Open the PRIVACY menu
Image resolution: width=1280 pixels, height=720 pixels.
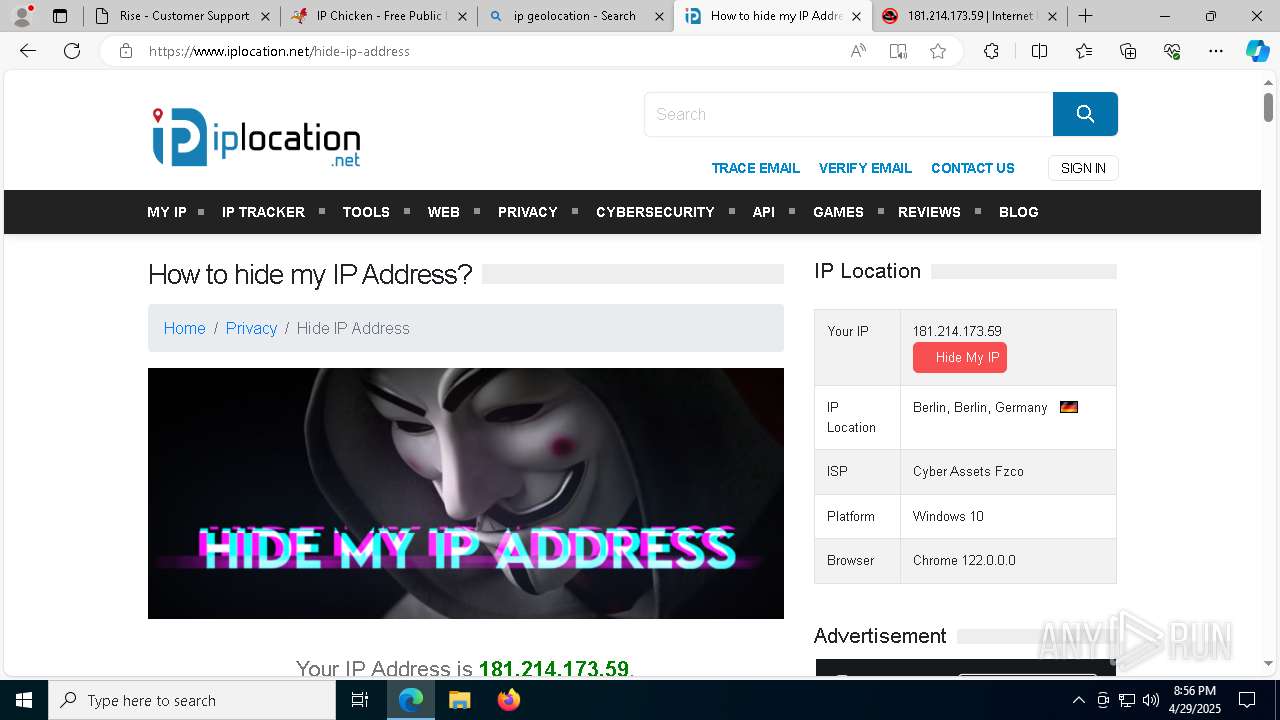(528, 212)
